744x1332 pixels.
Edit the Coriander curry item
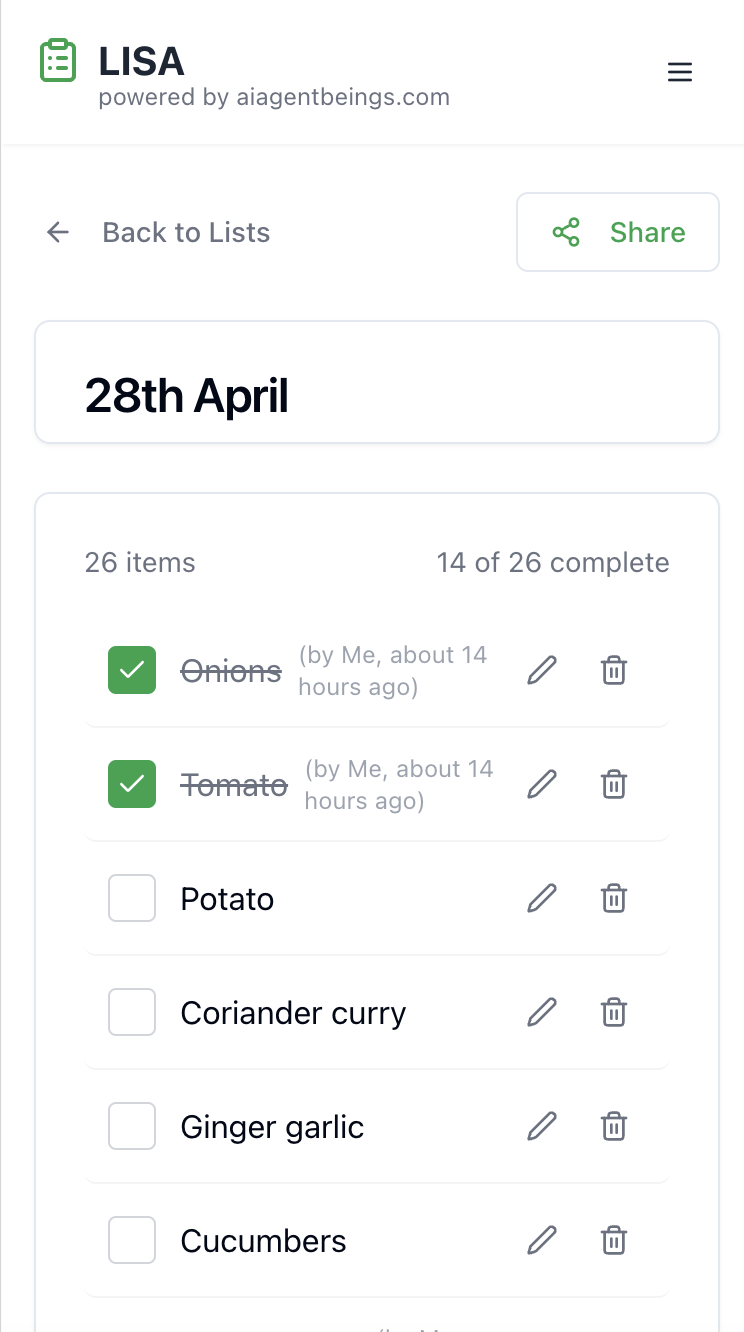tap(541, 1013)
